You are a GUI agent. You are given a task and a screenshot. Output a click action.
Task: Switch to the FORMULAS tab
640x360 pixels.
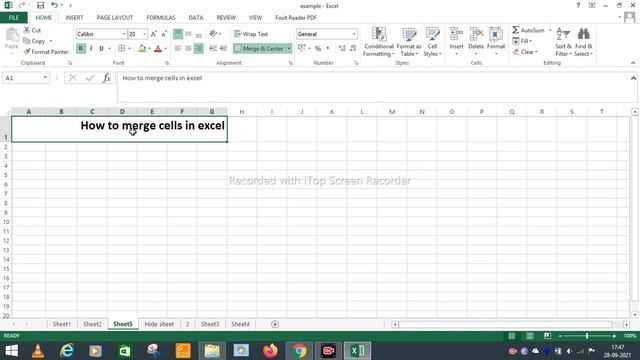pos(161,18)
